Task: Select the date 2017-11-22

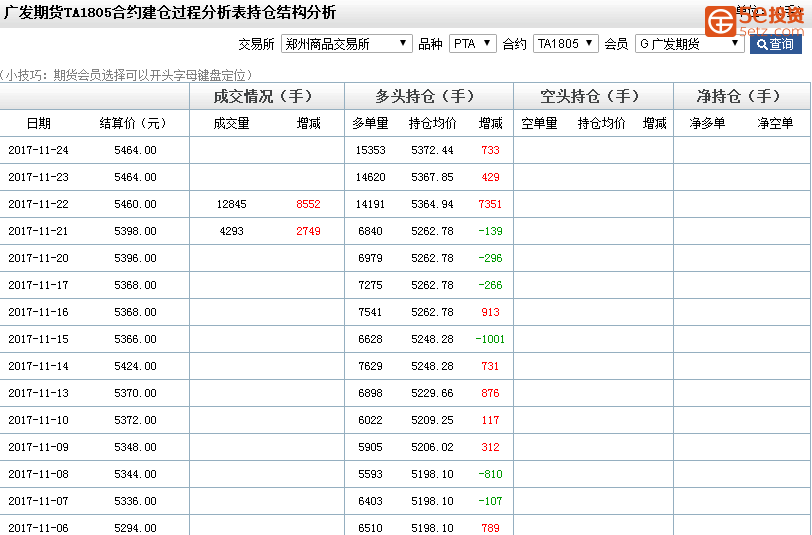Action: click(38, 204)
